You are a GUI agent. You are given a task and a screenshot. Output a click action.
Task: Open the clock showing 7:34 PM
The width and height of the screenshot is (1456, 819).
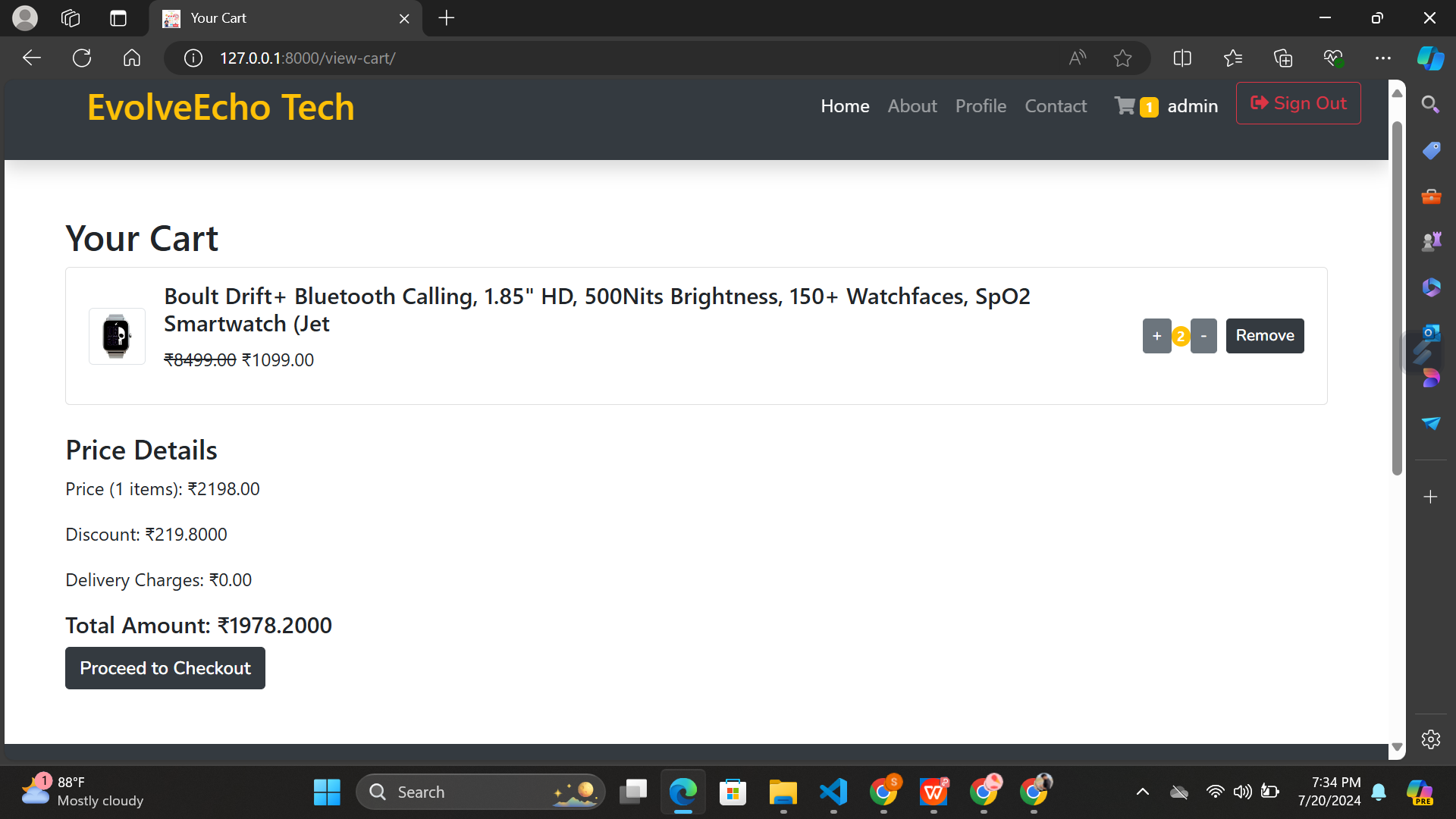tap(1329, 792)
